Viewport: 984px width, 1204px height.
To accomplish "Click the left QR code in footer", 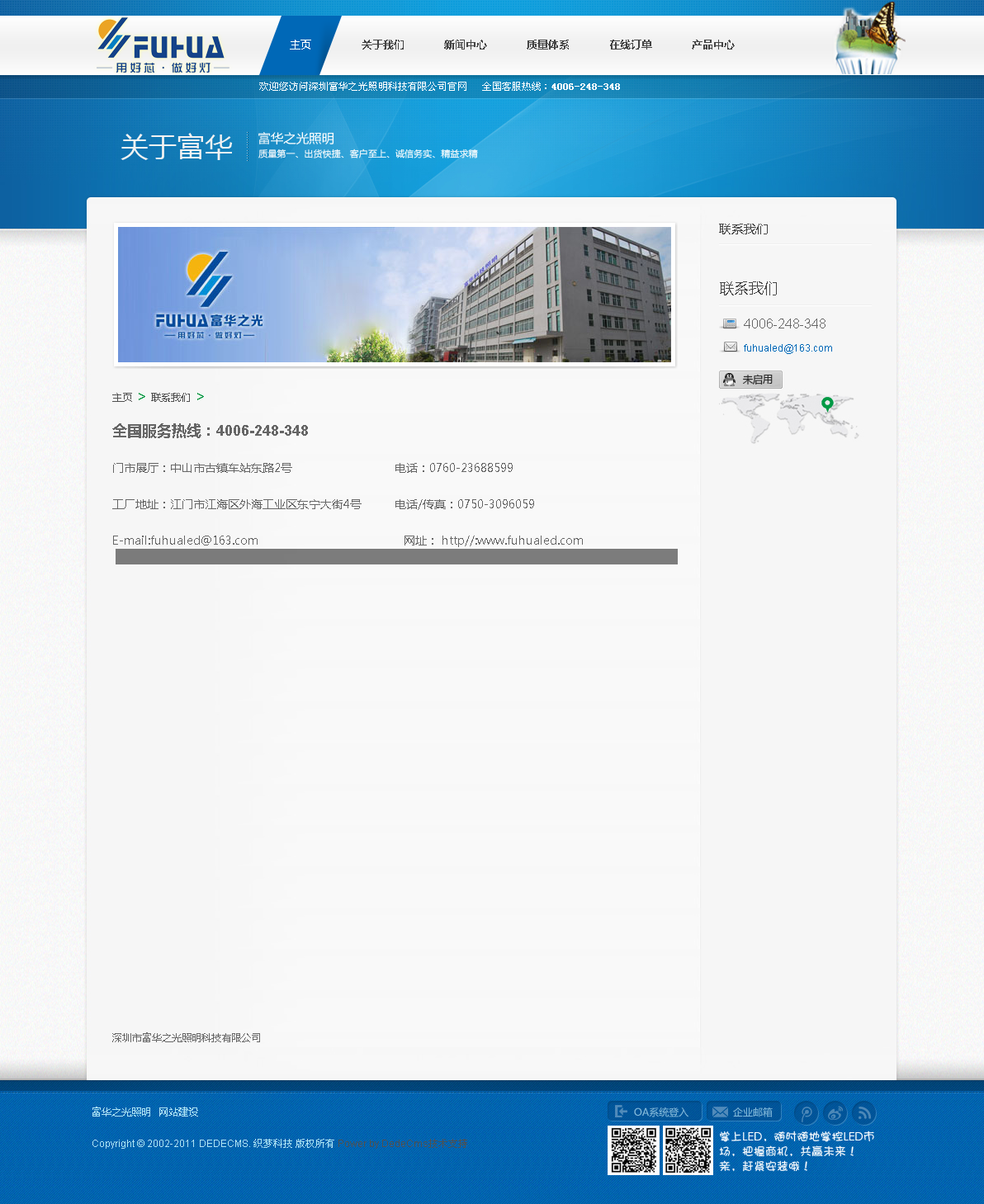I will (633, 1150).
